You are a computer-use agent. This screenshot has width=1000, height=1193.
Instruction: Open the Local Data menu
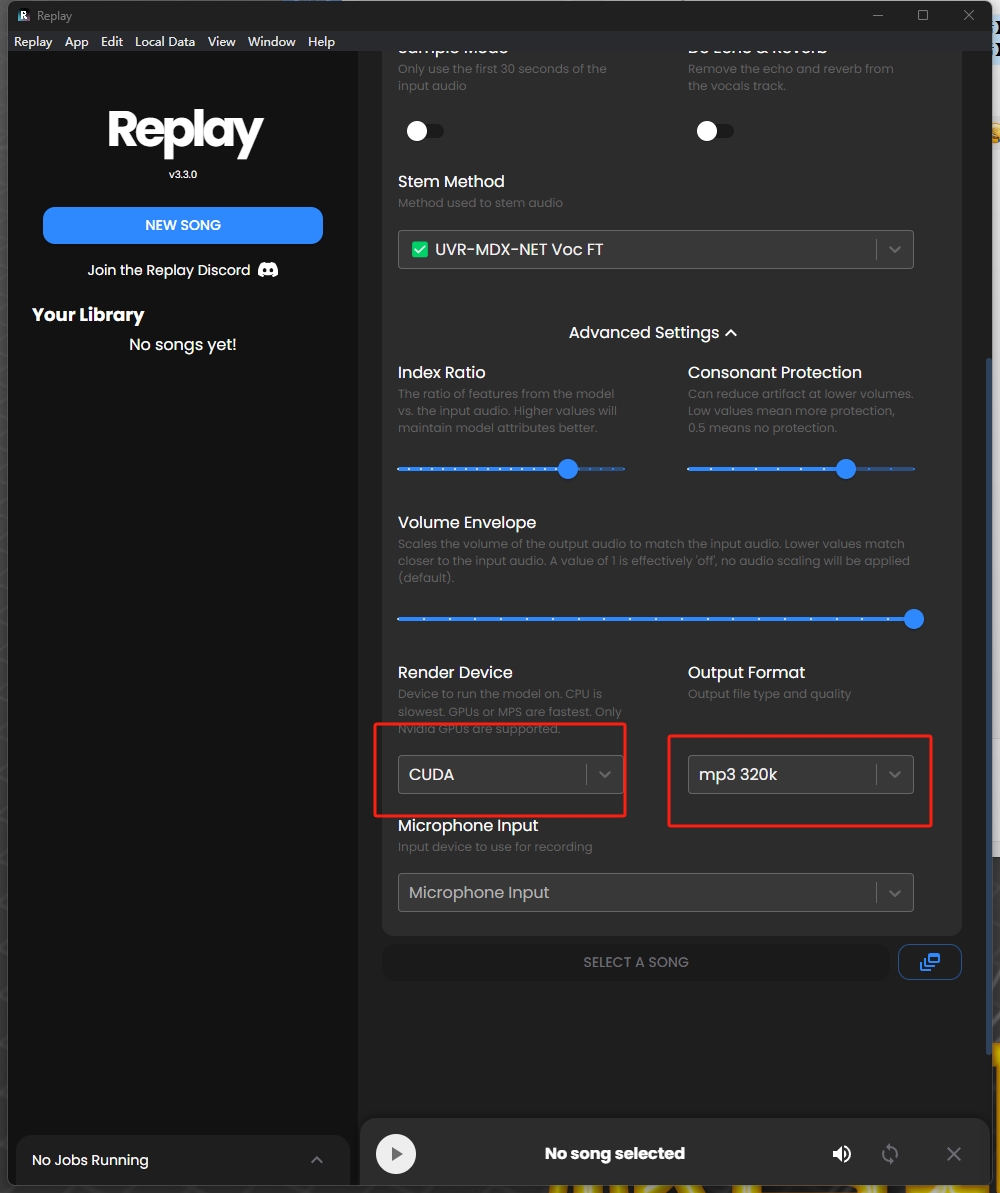point(164,42)
